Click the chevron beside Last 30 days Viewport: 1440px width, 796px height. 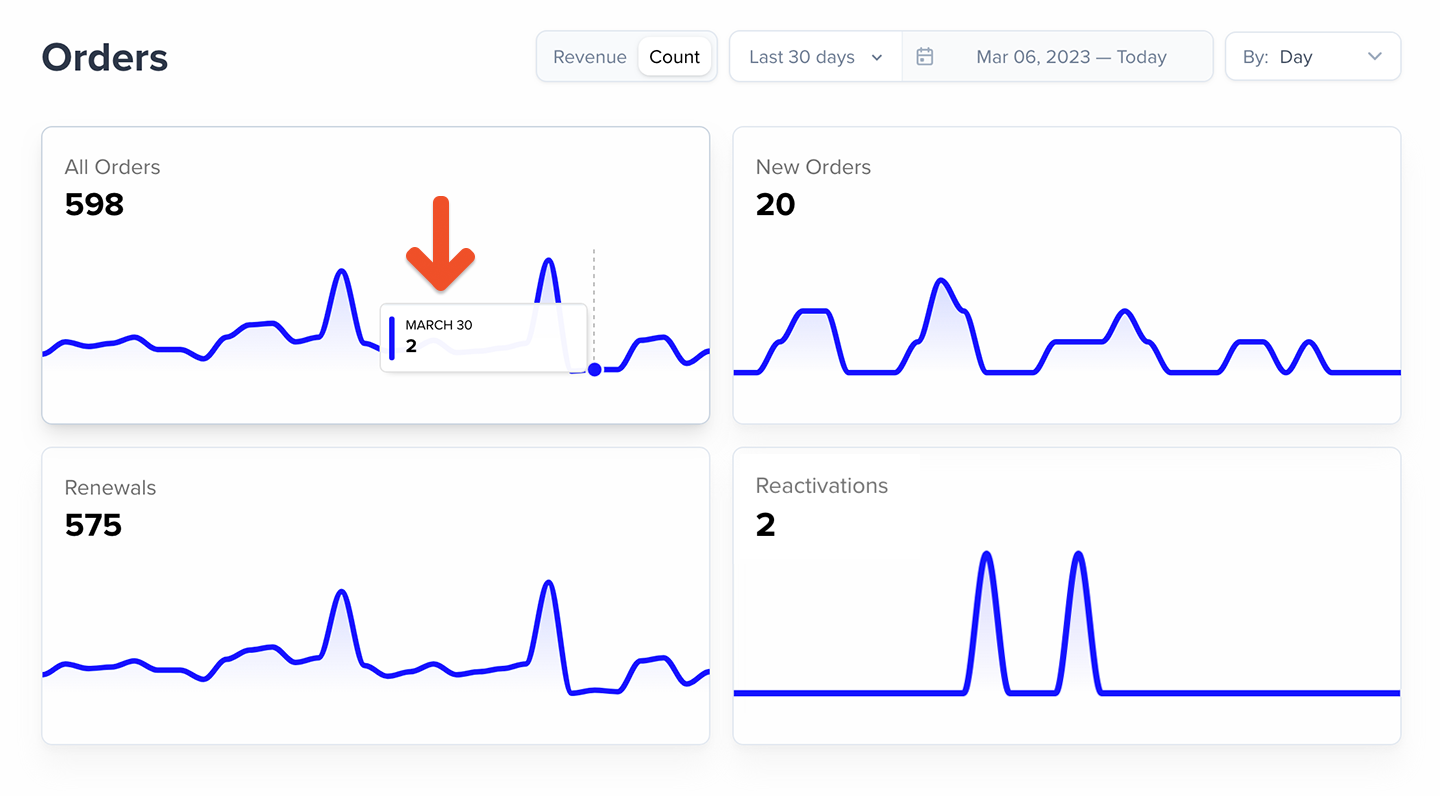[877, 57]
